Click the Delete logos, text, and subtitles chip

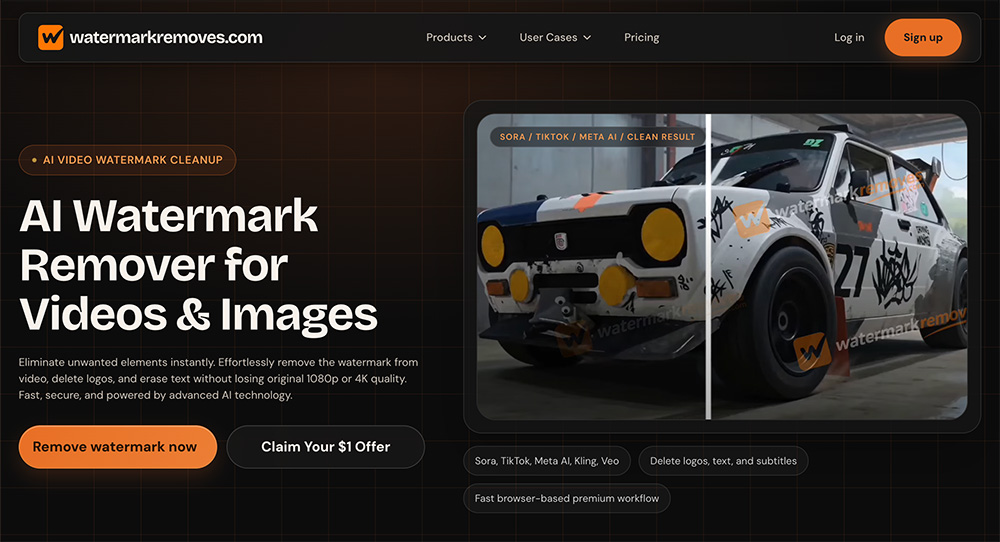pyautogui.click(x=723, y=461)
